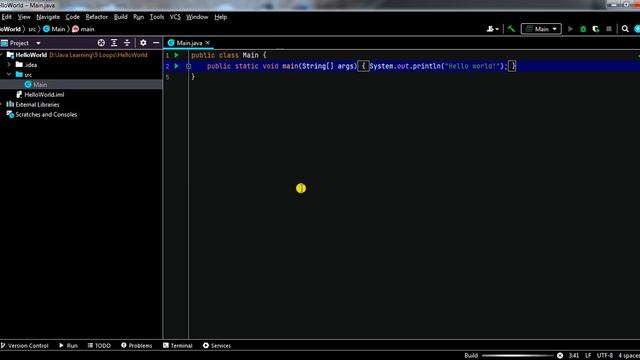Image resolution: width=640 pixels, height=360 pixels.
Task: Cancel the Build process with the X button
Action: coord(560,356)
